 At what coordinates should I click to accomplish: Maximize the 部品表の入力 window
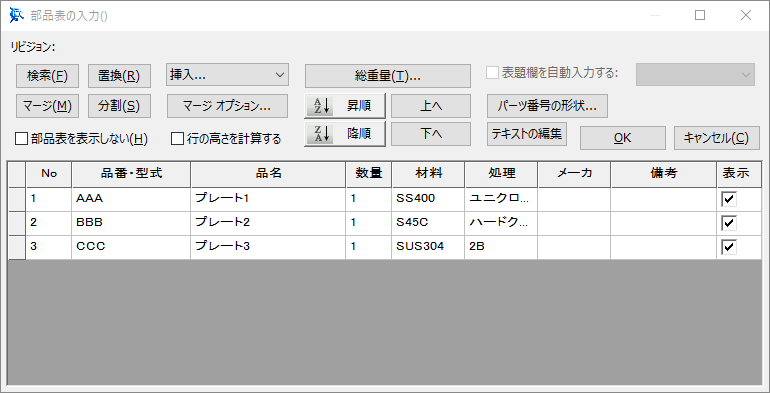pyautogui.click(x=700, y=16)
